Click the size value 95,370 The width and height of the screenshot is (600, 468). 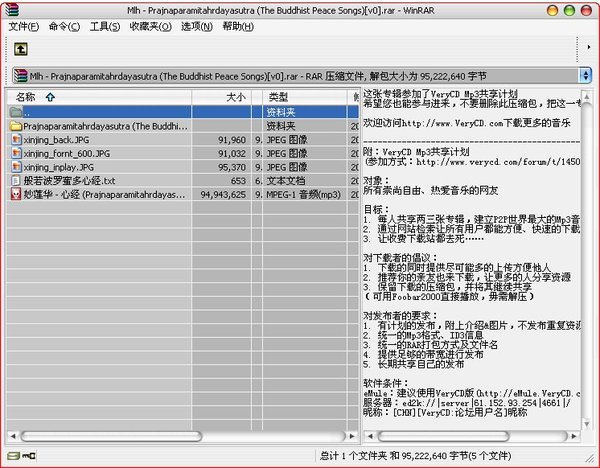tap(232, 167)
